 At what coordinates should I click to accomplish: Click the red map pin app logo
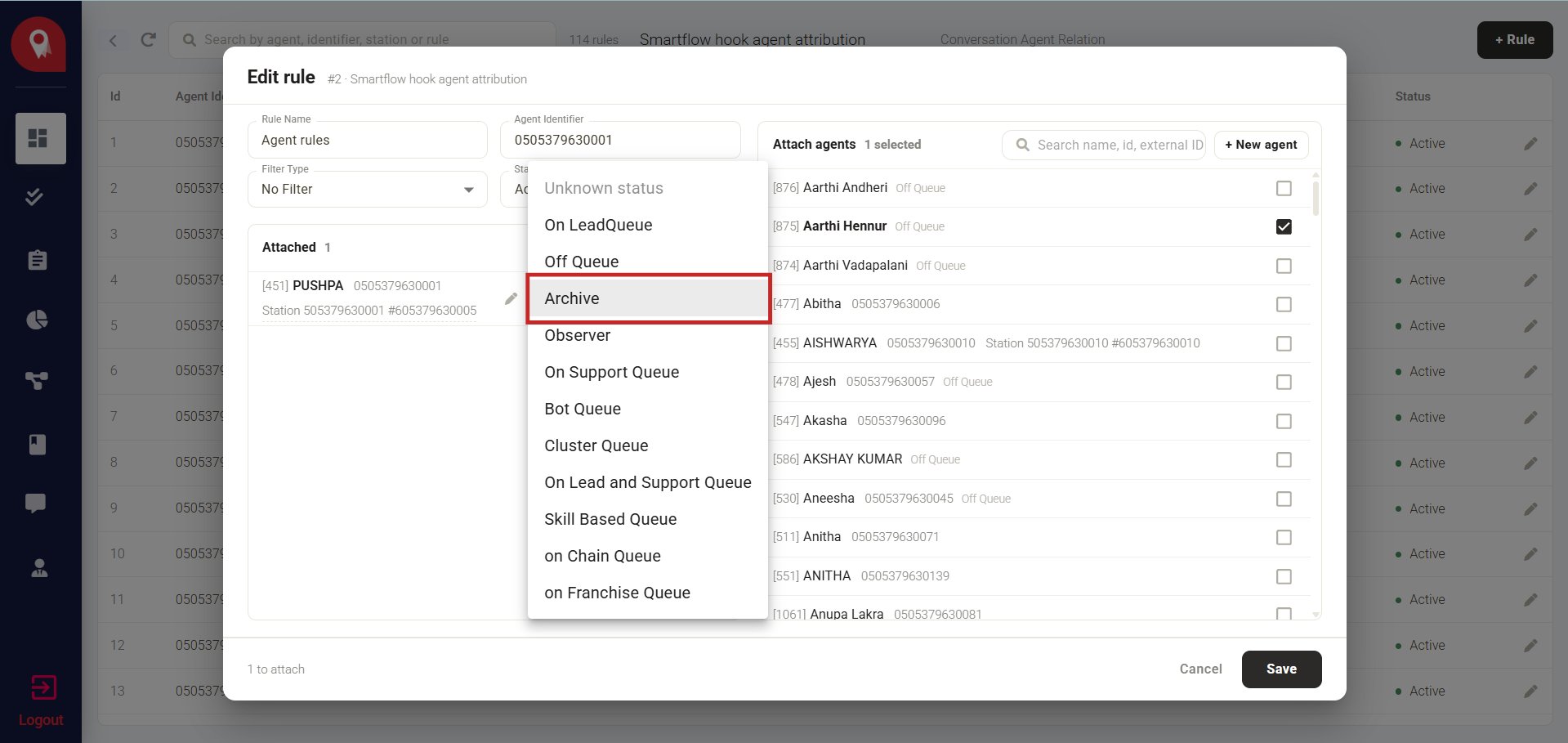coord(38,44)
